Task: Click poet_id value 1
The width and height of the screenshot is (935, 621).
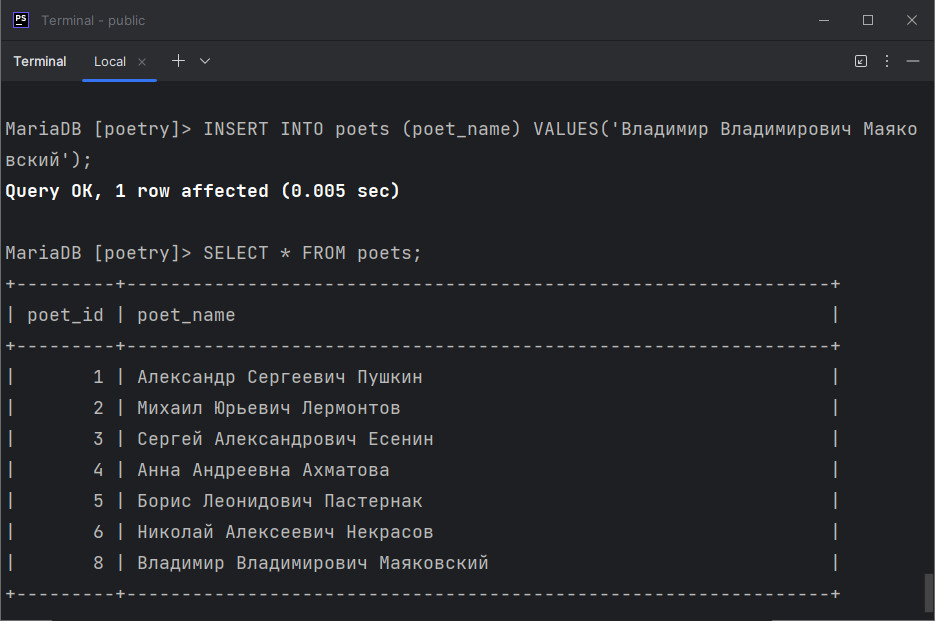Action: click(x=98, y=377)
